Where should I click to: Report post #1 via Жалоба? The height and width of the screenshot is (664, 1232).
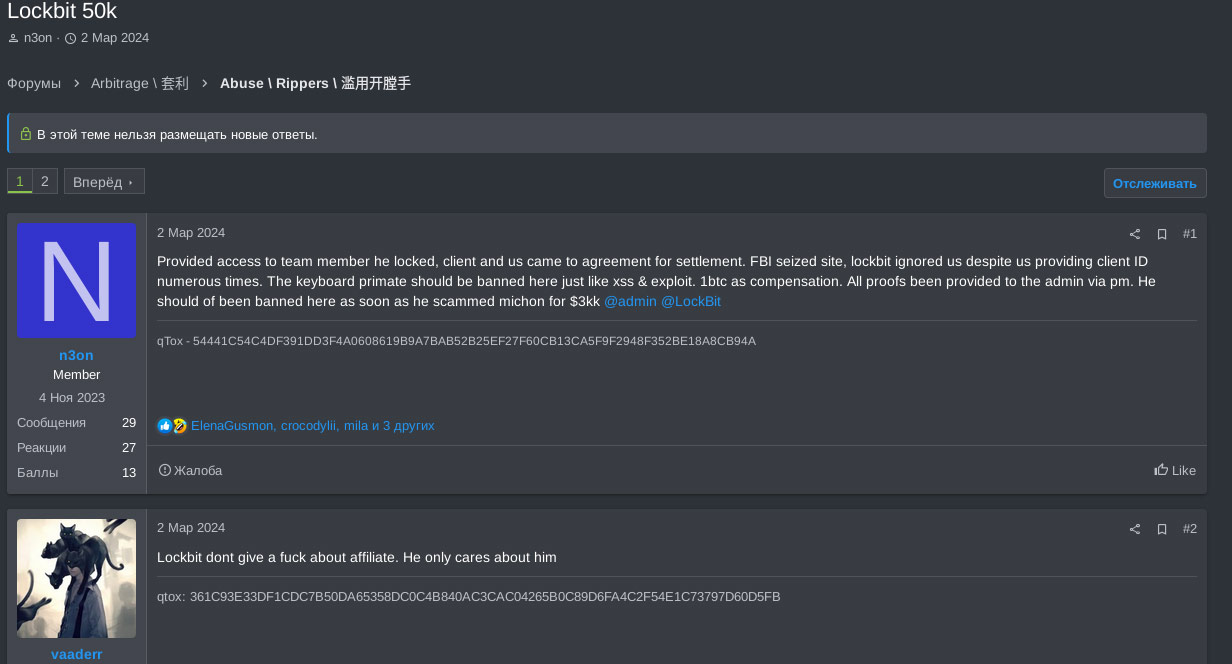point(191,470)
